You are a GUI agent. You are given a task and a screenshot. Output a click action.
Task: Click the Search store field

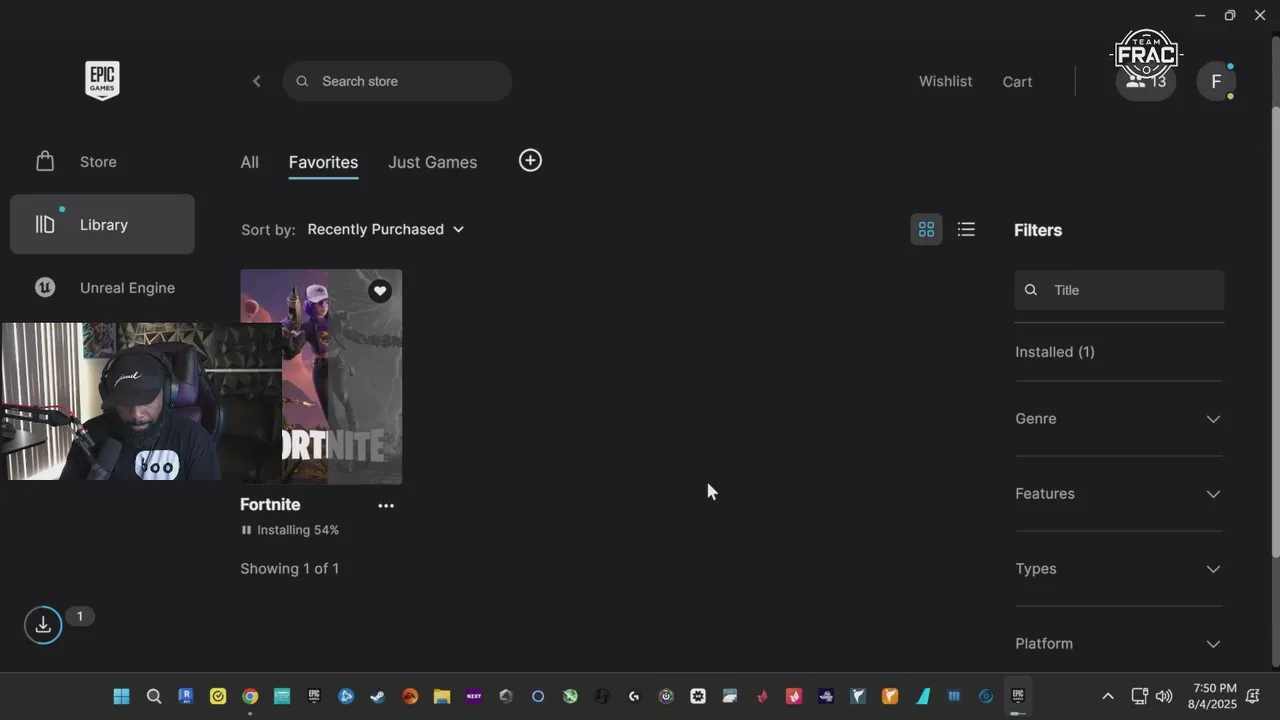pos(397,81)
